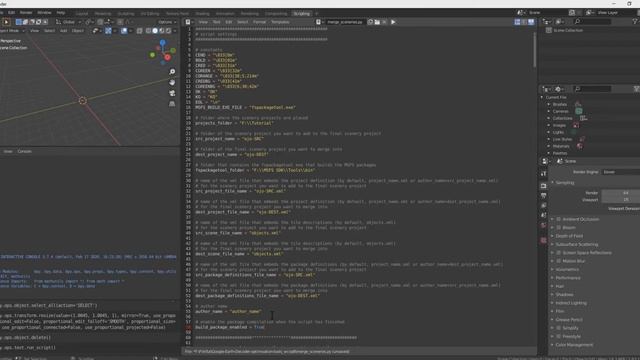Toggle word wrap in text editor
This screenshot has width=640, height=360.
524,22
